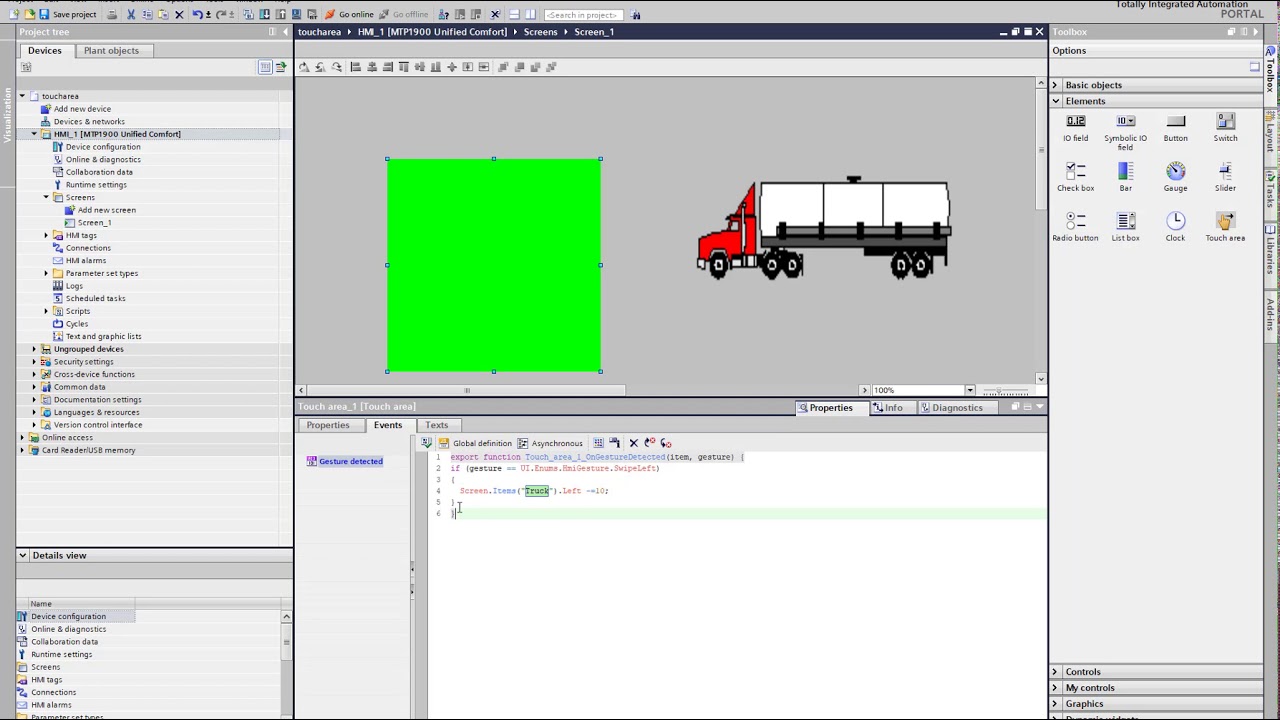Screen dimensions: 1280x720
Task: Expand the My controls palette
Action: (x=1054, y=688)
